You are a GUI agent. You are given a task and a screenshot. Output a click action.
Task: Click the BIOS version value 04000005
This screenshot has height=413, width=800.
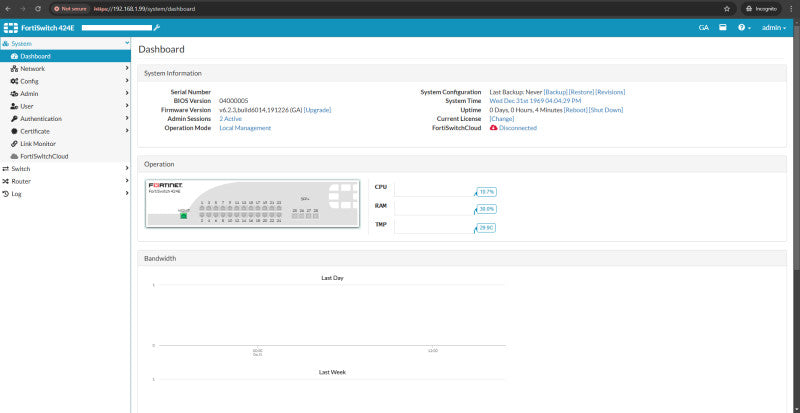(234, 101)
